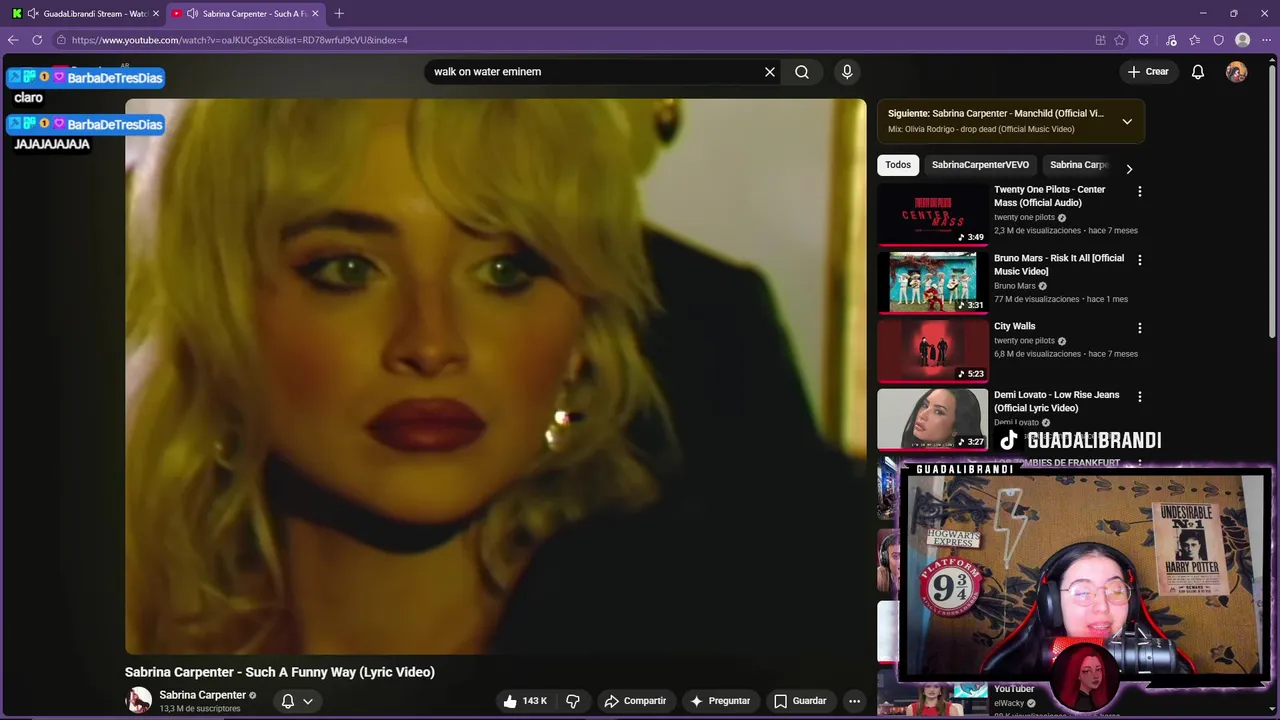Open browser extensions puzzle icon
The width and height of the screenshot is (1280, 720).
(x=1145, y=40)
